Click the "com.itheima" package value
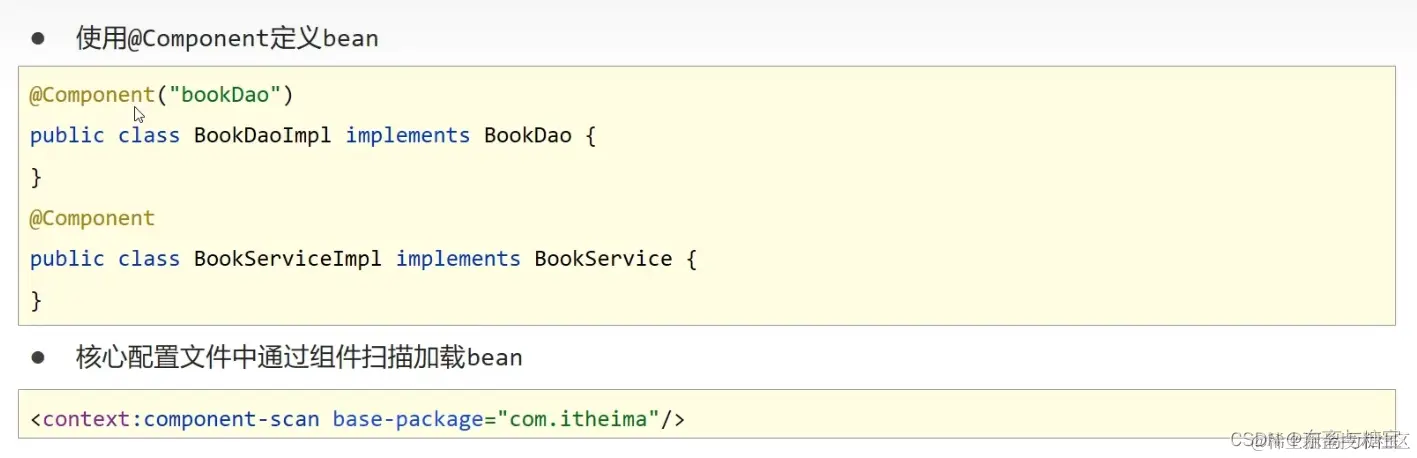1417x458 pixels. coord(578,418)
